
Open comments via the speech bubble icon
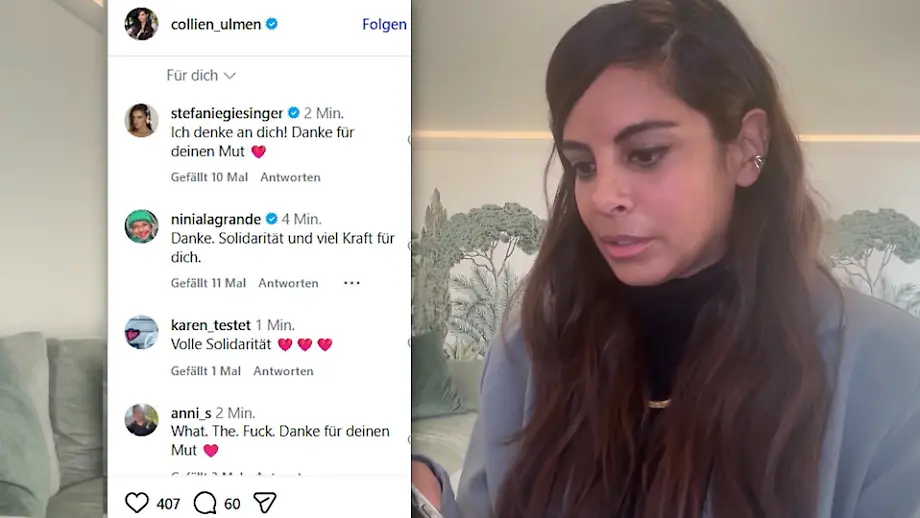[x=205, y=503]
